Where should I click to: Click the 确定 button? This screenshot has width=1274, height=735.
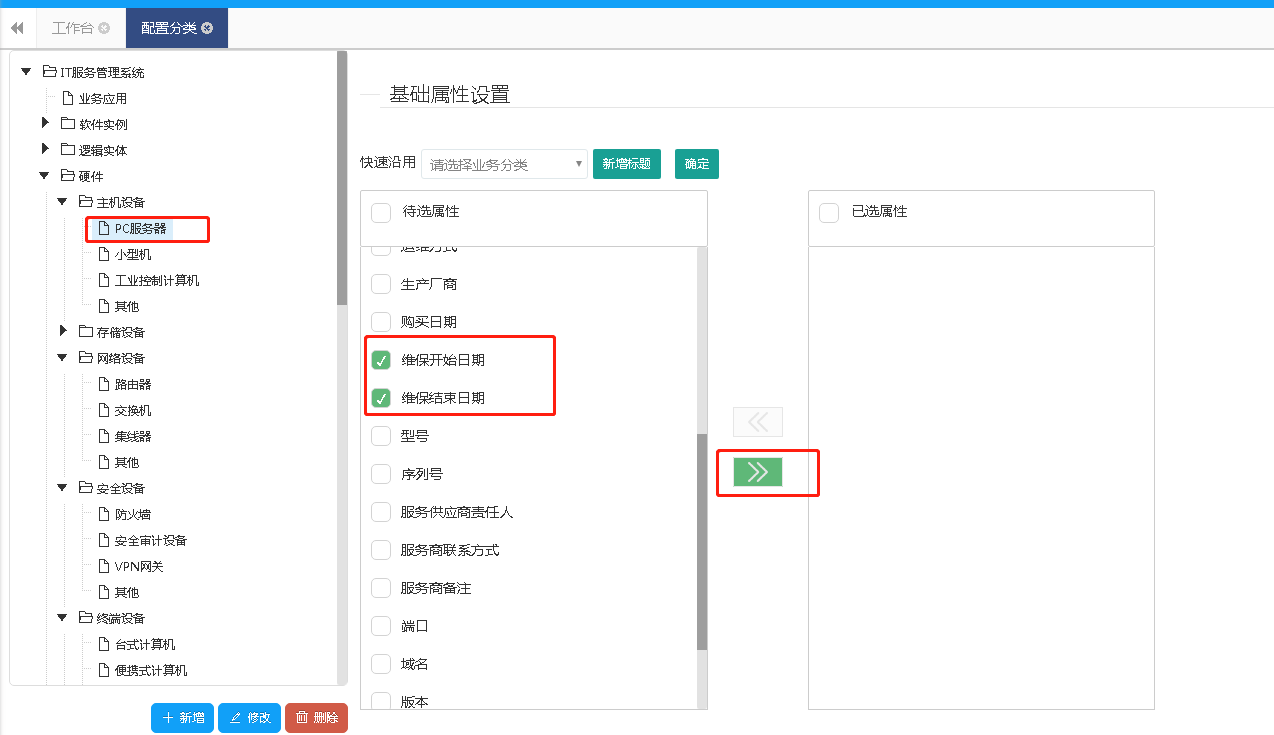click(x=696, y=163)
